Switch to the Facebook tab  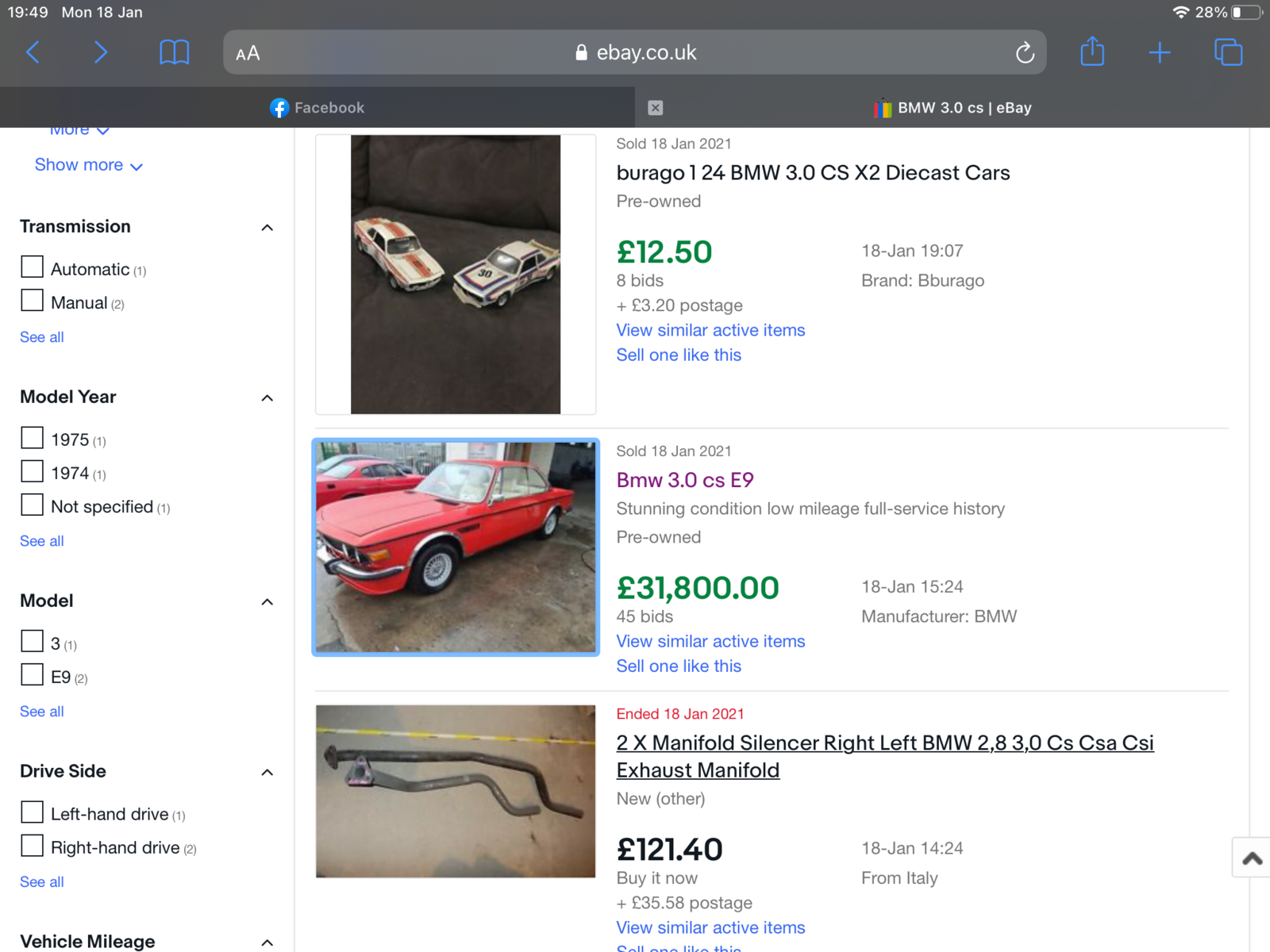[x=317, y=108]
